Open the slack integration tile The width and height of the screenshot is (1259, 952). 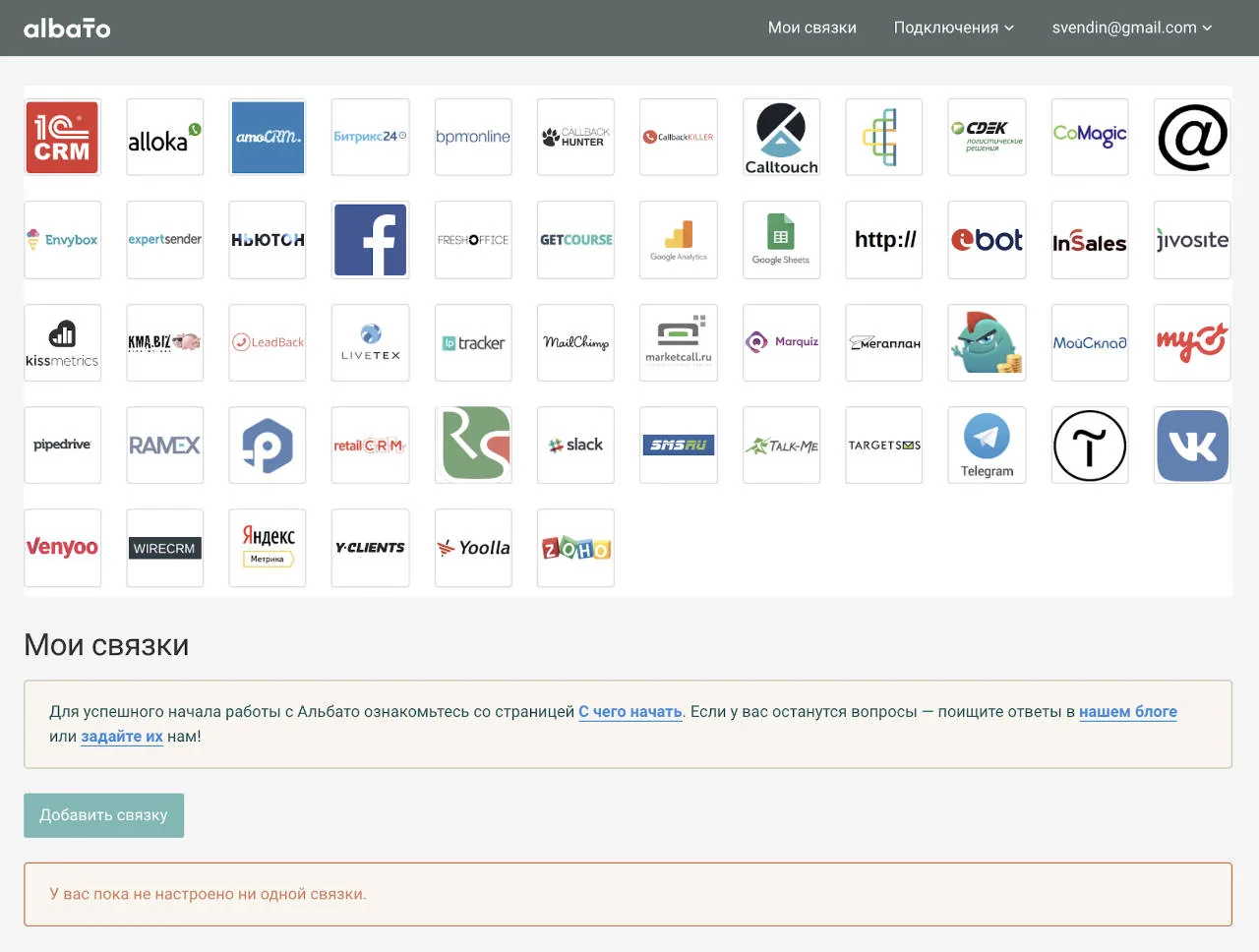click(x=575, y=446)
